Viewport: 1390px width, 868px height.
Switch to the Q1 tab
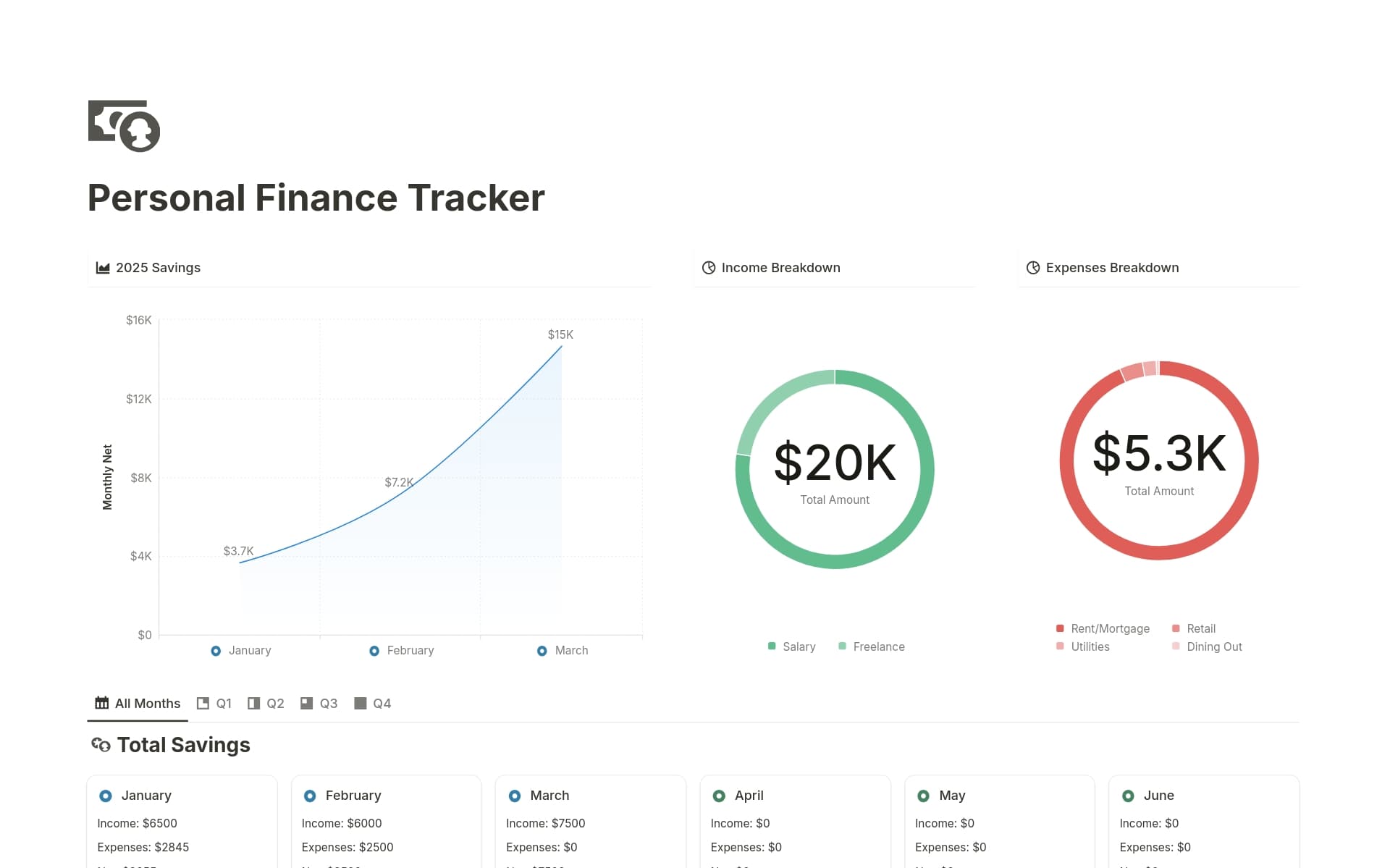coord(214,702)
